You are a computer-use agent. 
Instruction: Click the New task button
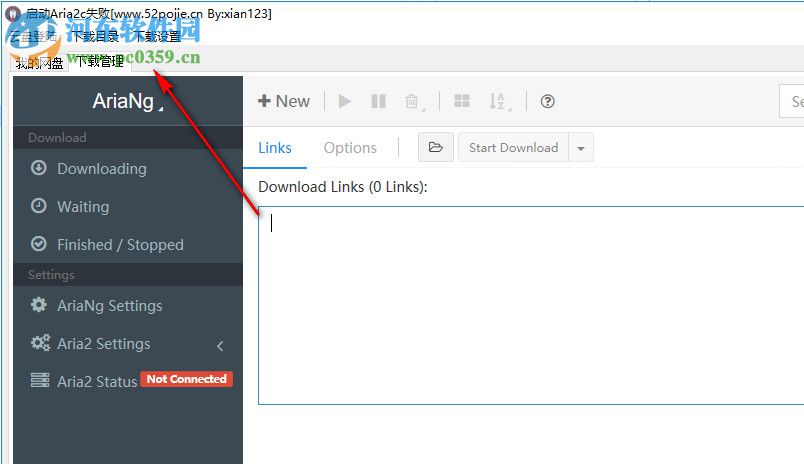click(x=284, y=101)
